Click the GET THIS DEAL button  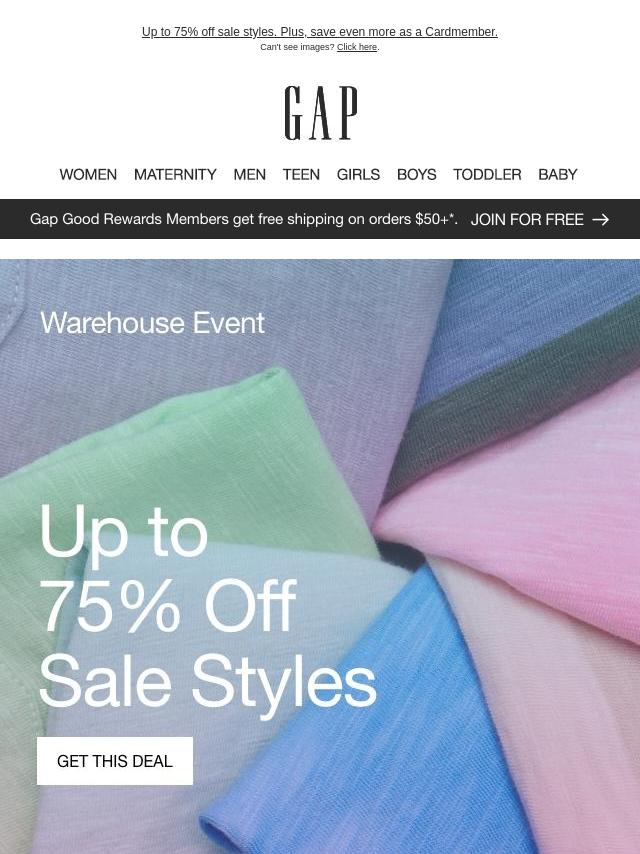pos(115,761)
